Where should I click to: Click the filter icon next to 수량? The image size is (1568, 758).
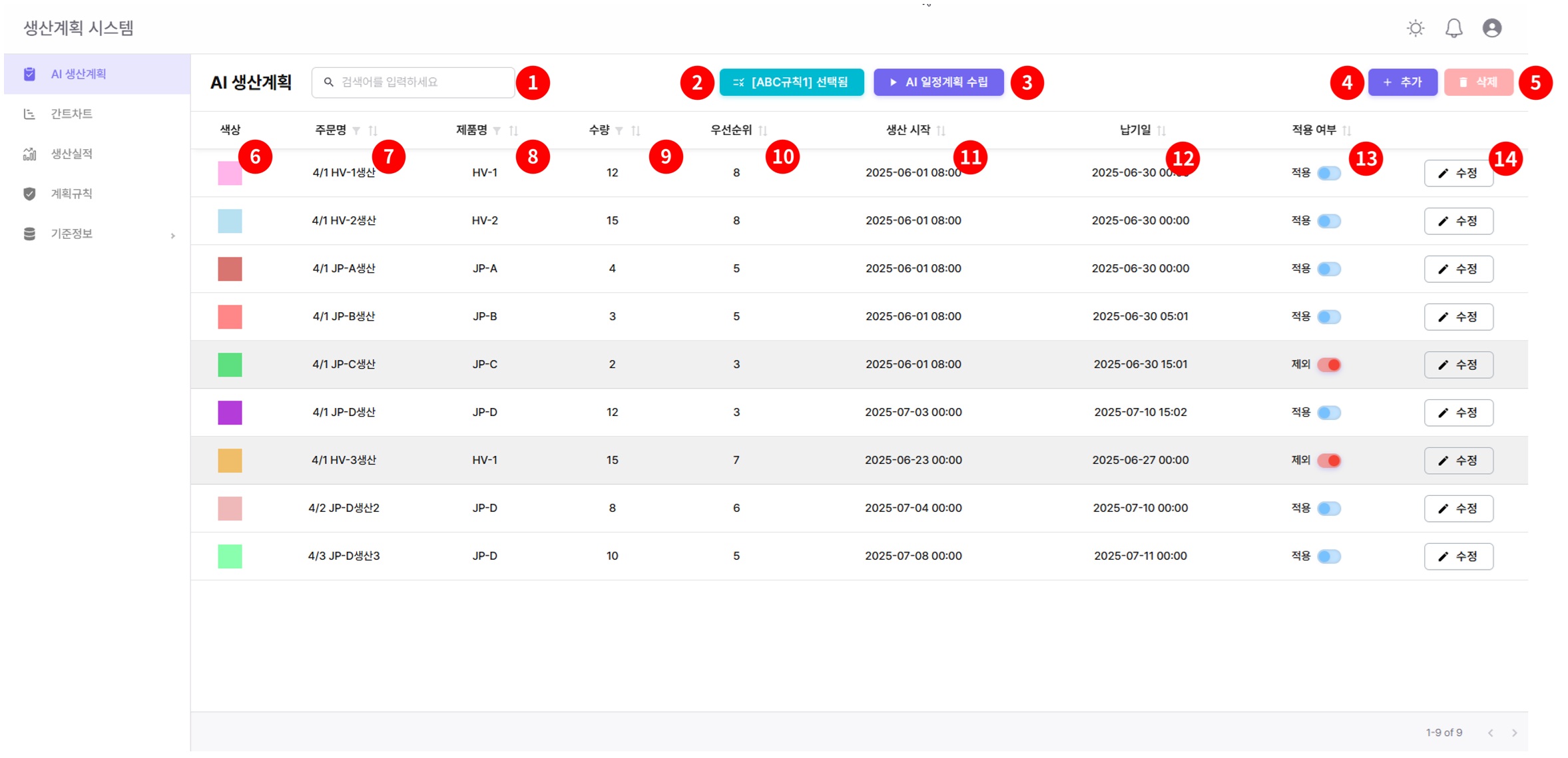point(619,130)
